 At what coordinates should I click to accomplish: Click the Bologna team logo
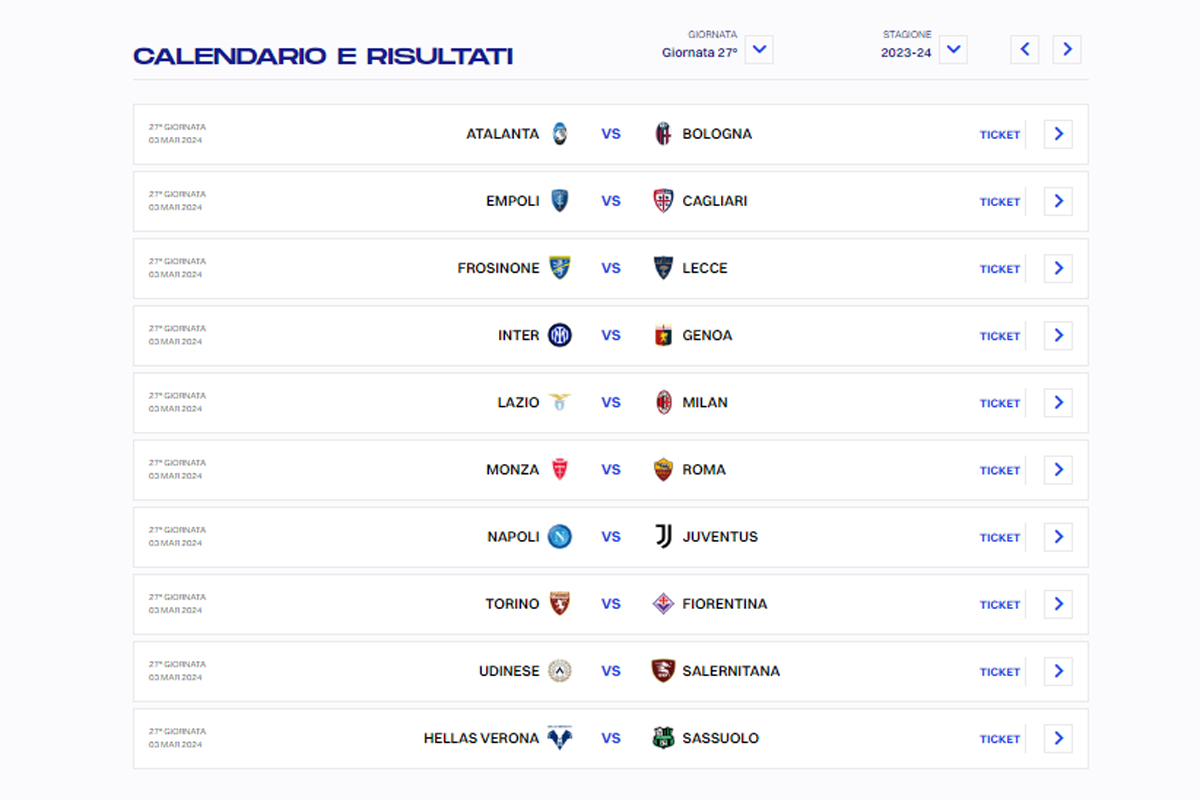pyautogui.click(x=663, y=134)
